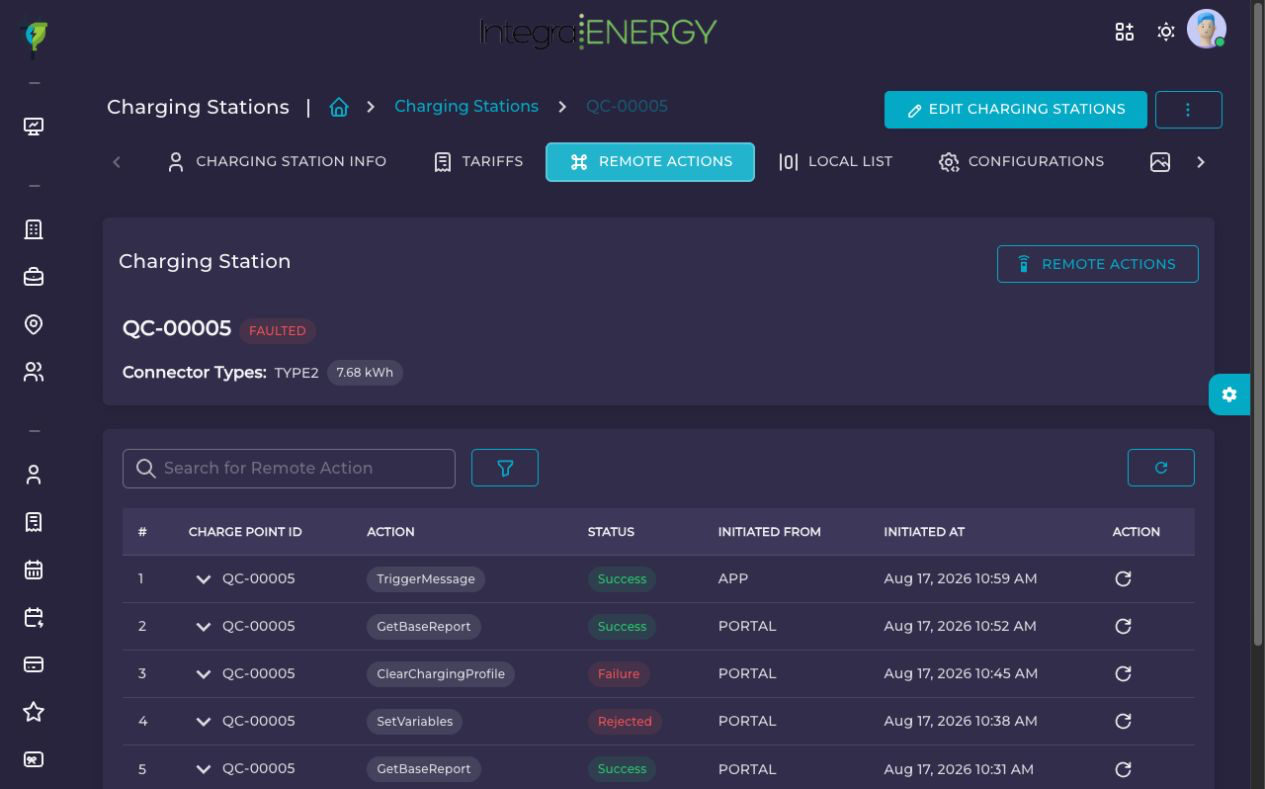The width and height of the screenshot is (1265, 789).
Task: Retry the TriggerMessage action in row 1
Action: [x=1123, y=579]
